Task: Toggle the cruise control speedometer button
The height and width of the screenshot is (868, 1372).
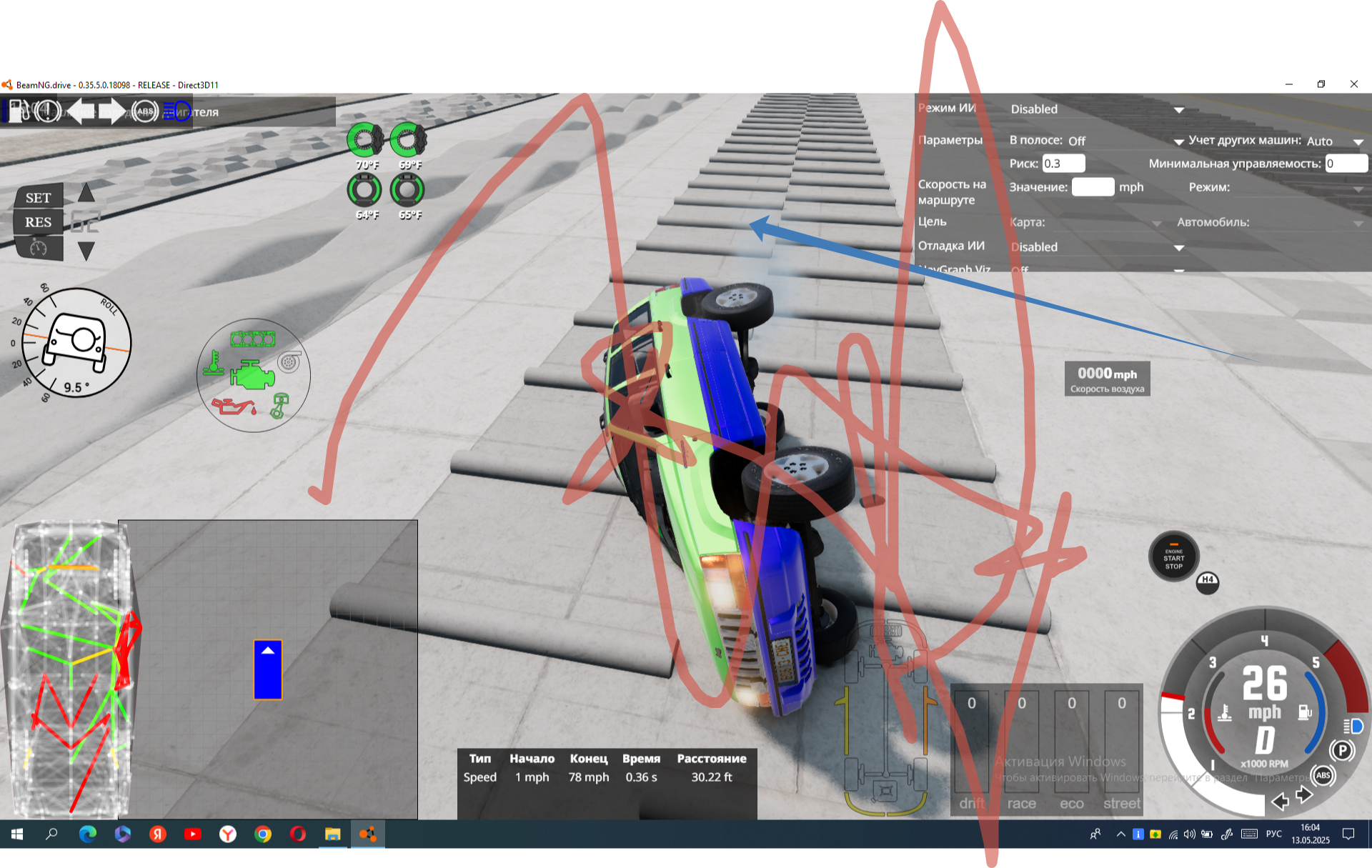Action: tap(39, 248)
